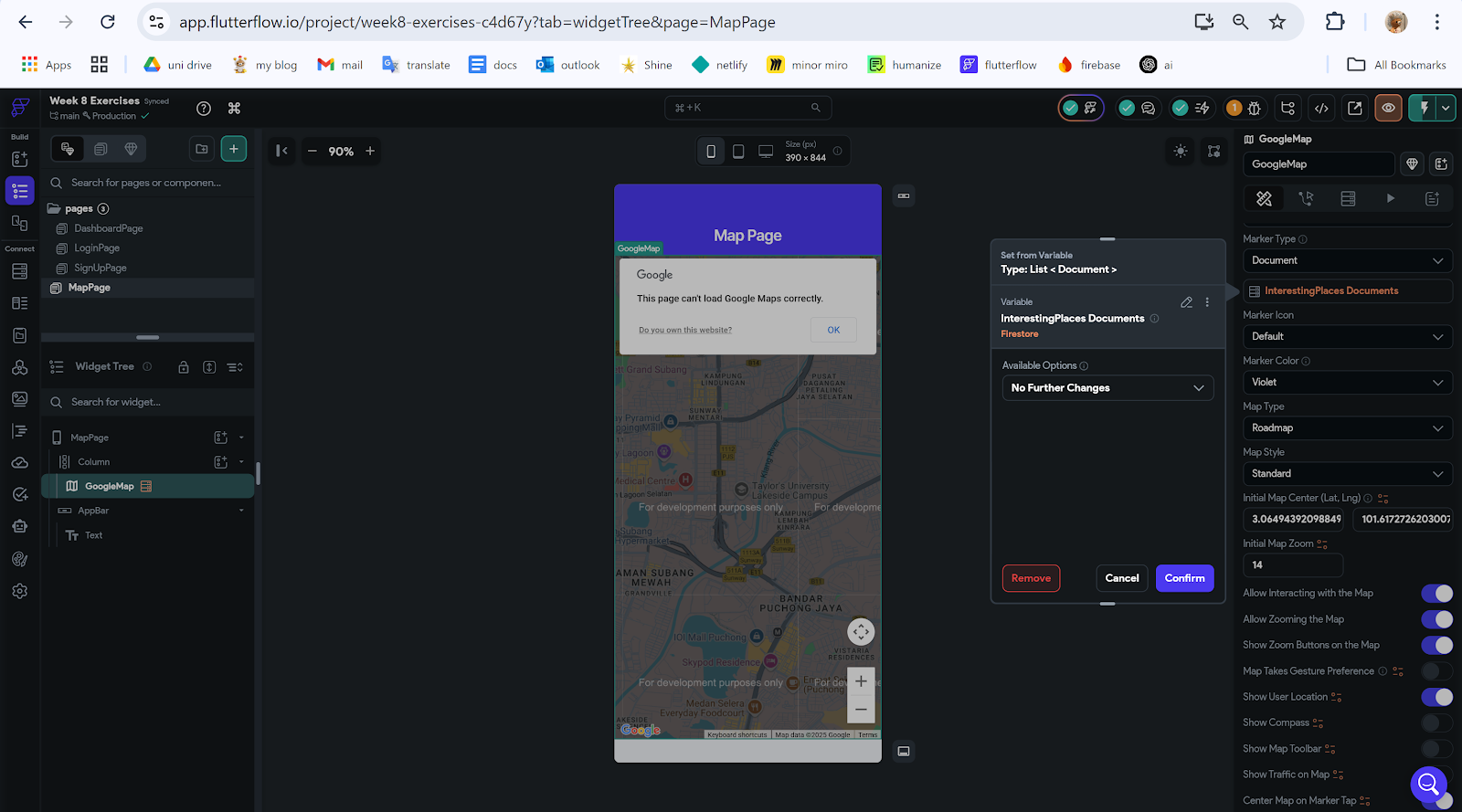Collapse the left panel arrow icon
The image size is (1462, 812).
(x=282, y=151)
